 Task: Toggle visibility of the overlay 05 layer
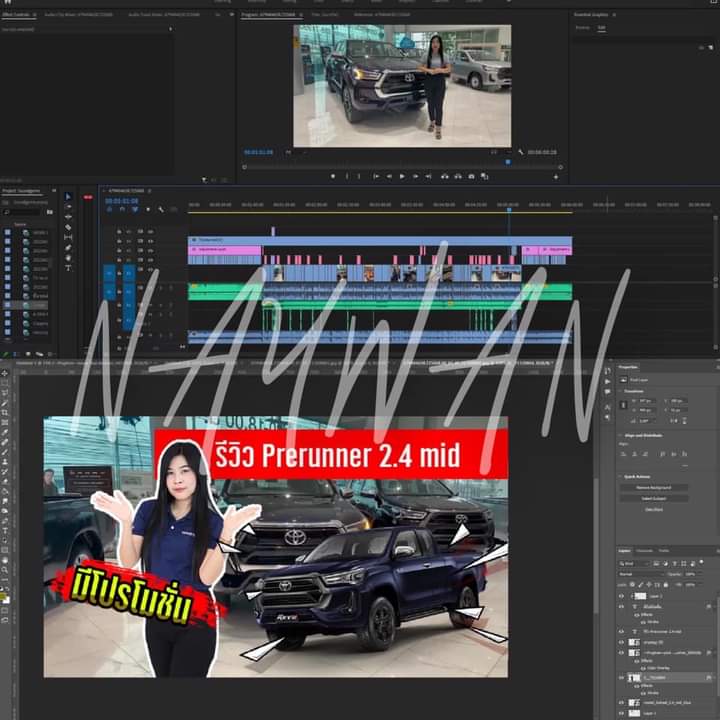(621, 642)
